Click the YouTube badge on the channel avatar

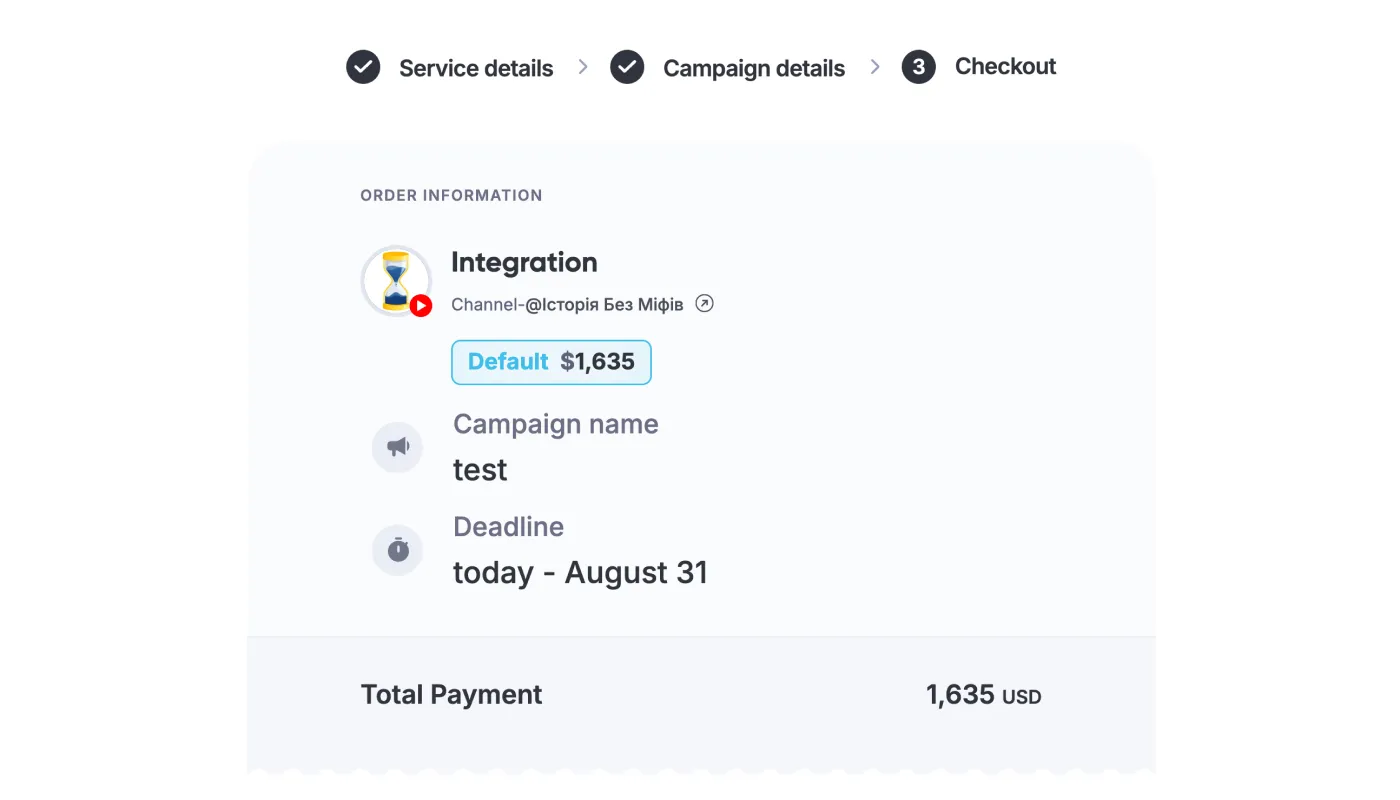pyautogui.click(x=420, y=306)
